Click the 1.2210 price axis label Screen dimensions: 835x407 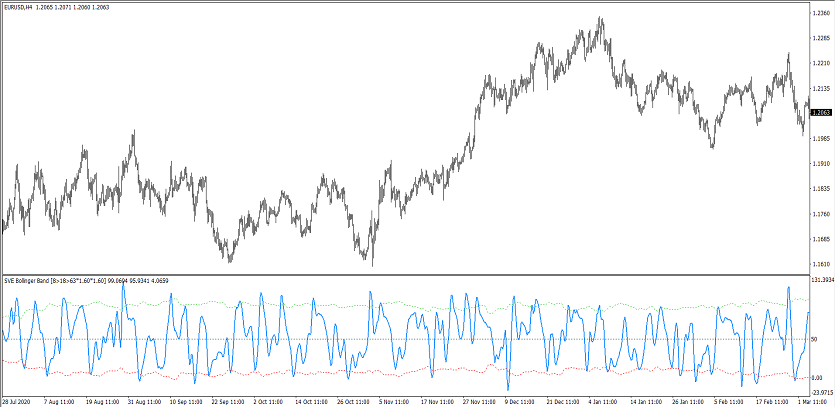click(x=821, y=64)
